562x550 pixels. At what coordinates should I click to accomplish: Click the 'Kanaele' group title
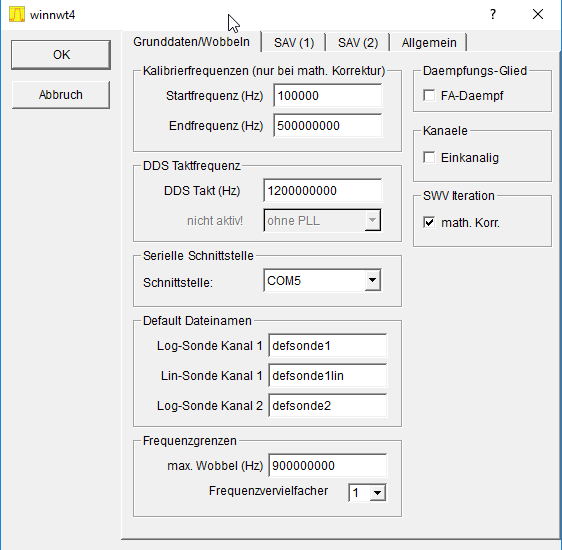click(445, 130)
